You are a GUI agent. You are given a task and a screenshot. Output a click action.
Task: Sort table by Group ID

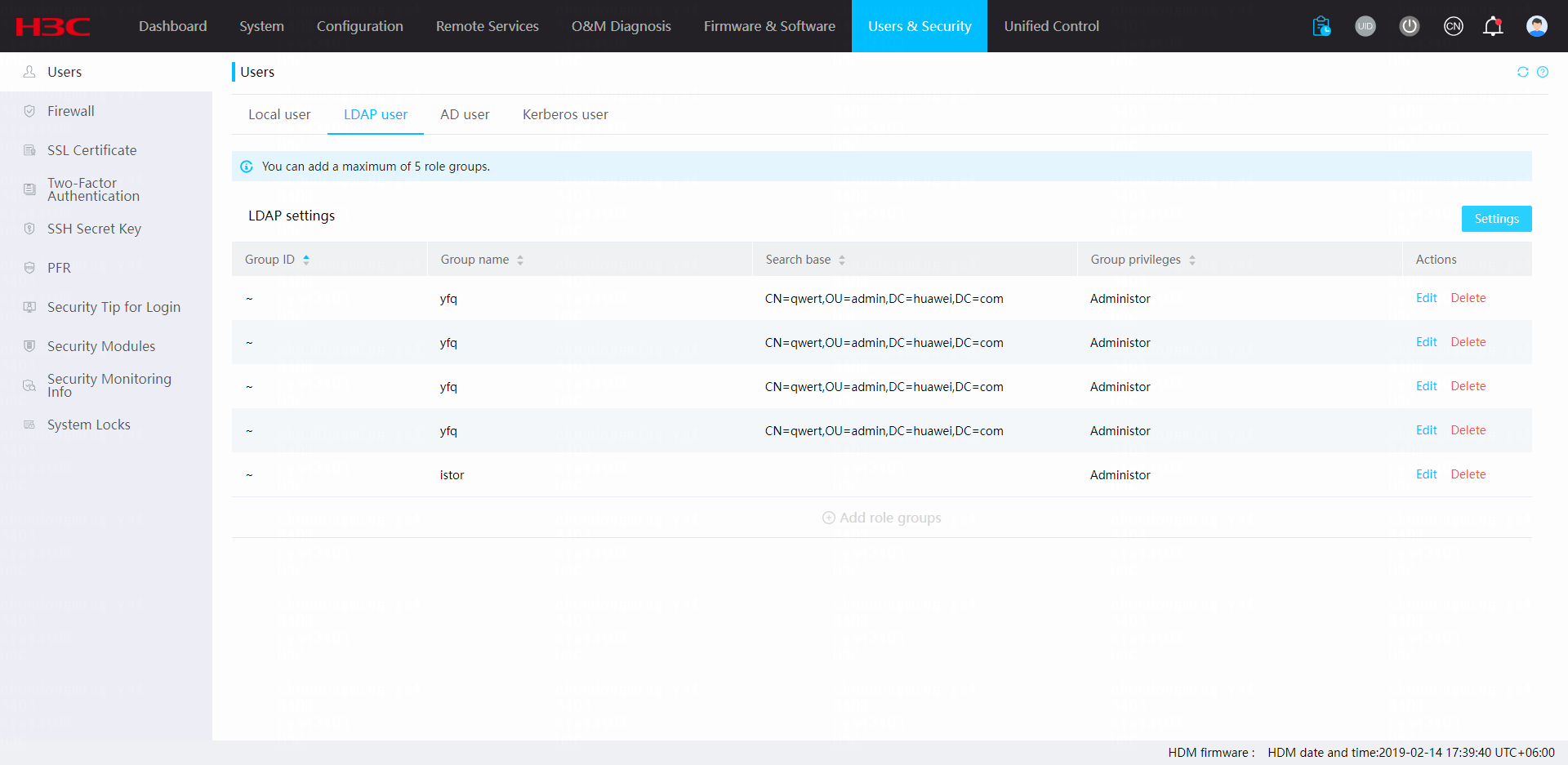(x=306, y=260)
